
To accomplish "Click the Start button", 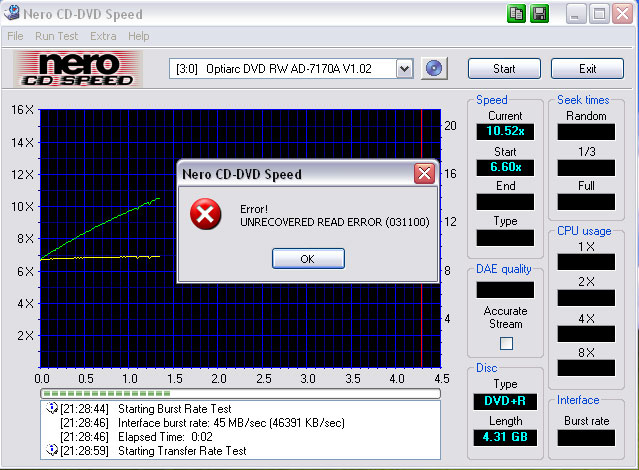I will pos(504,68).
